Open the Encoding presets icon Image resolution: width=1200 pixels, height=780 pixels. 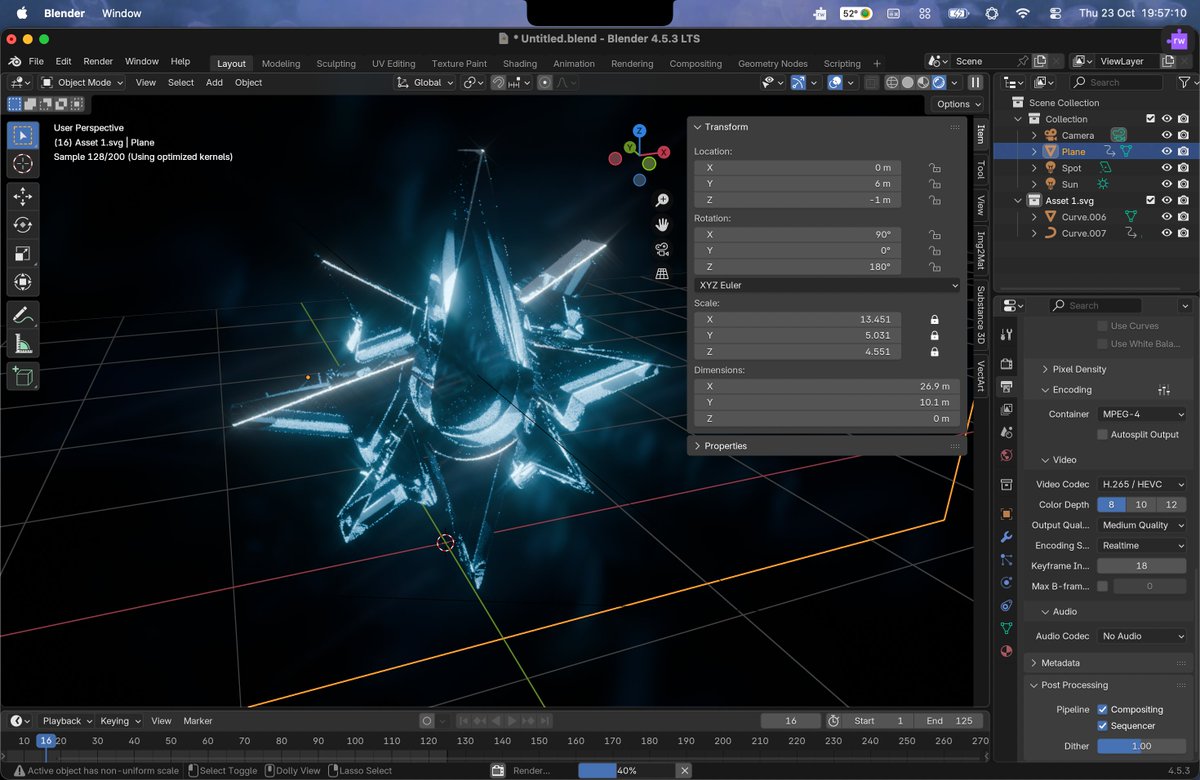click(x=1164, y=390)
